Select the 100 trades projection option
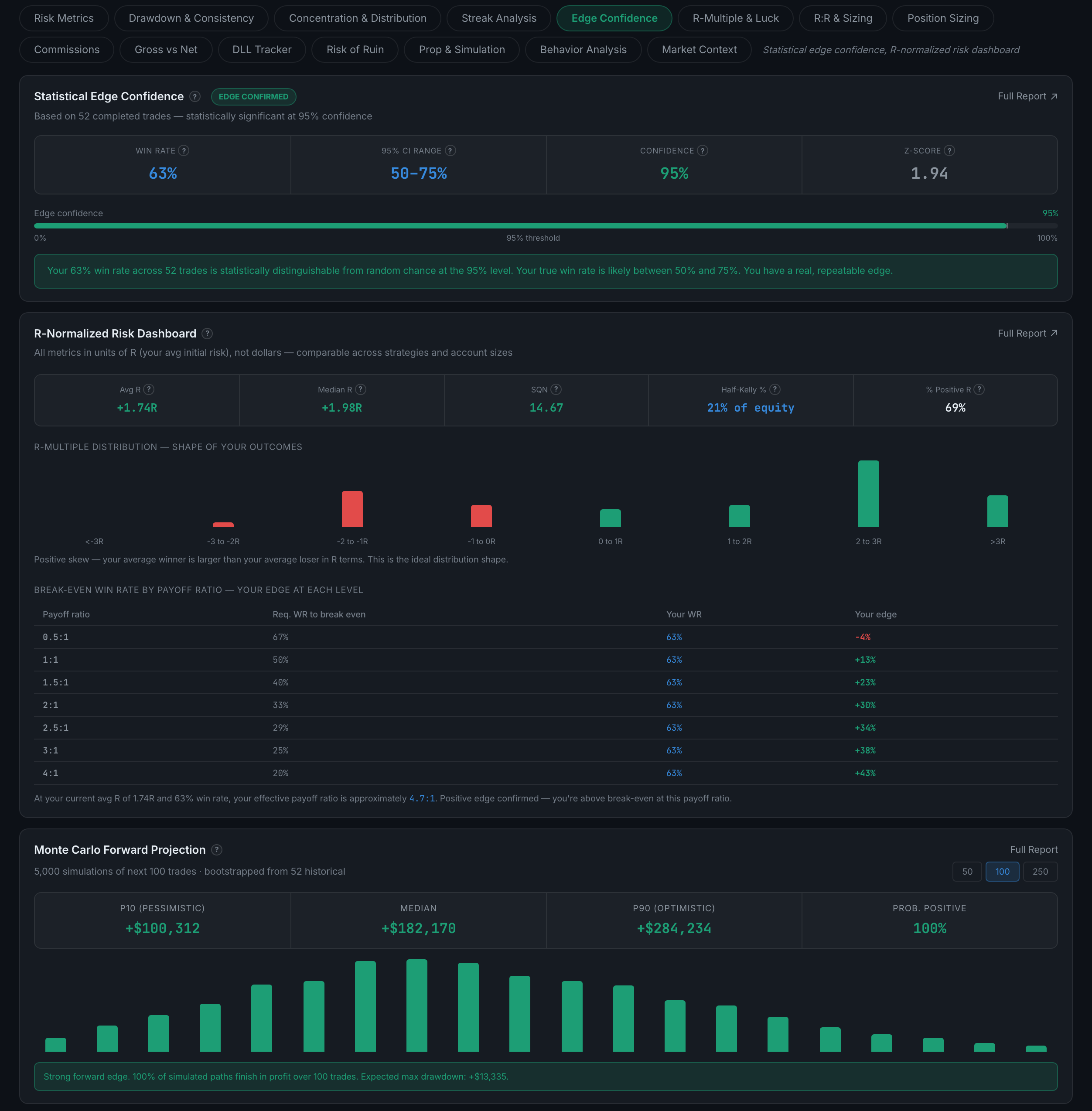 pyautogui.click(x=1002, y=871)
